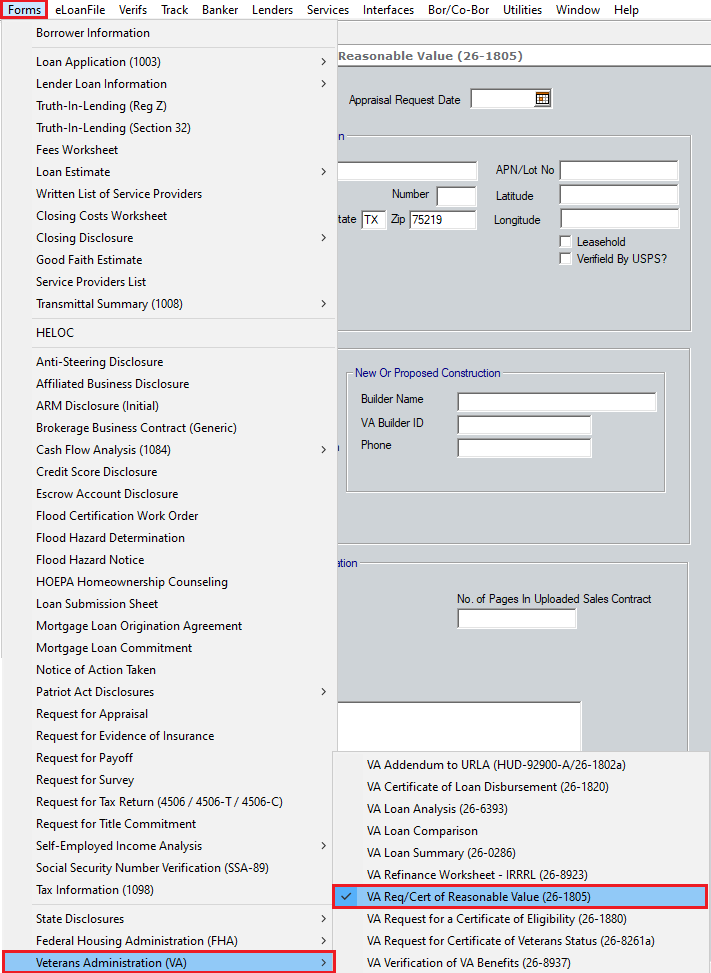
Task: Open the Services menu
Action: (x=328, y=10)
